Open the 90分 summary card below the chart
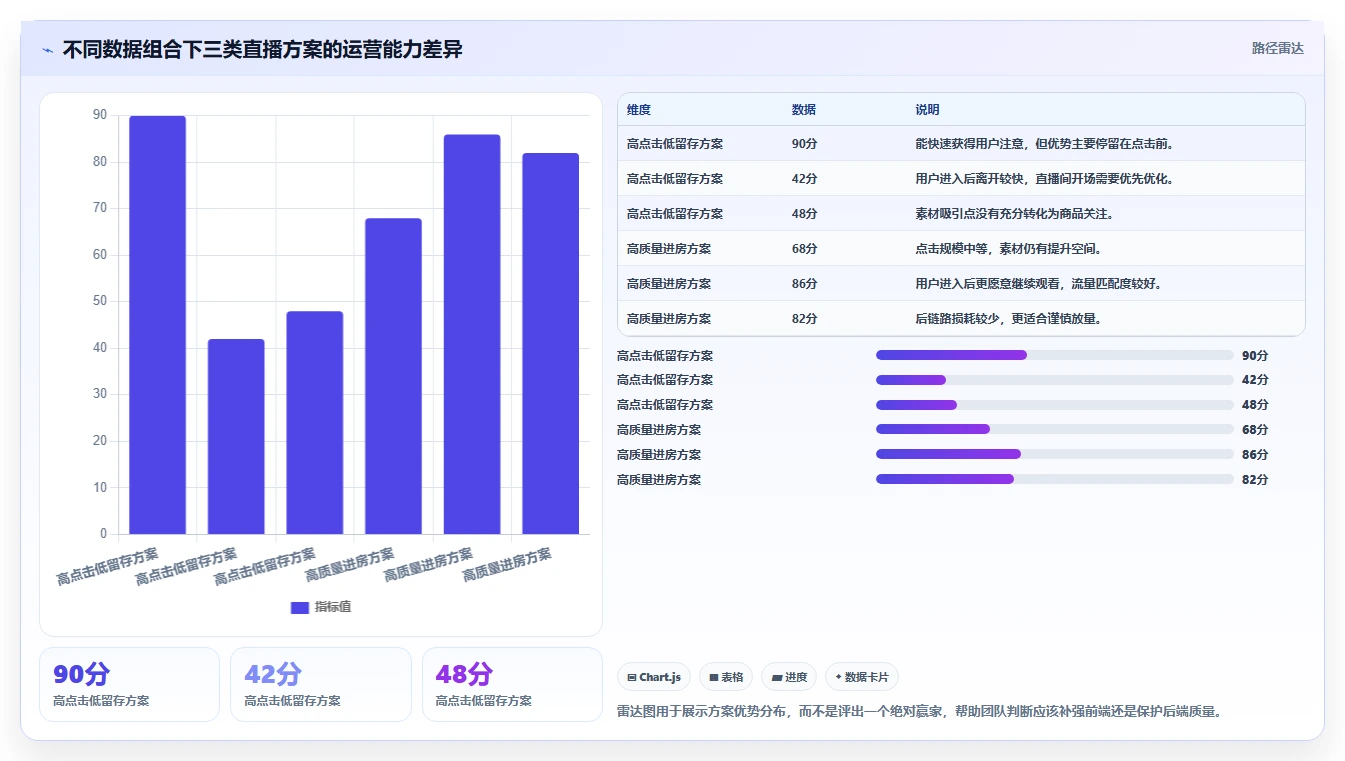The width and height of the screenshot is (1345, 761). click(x=129, y=684)
